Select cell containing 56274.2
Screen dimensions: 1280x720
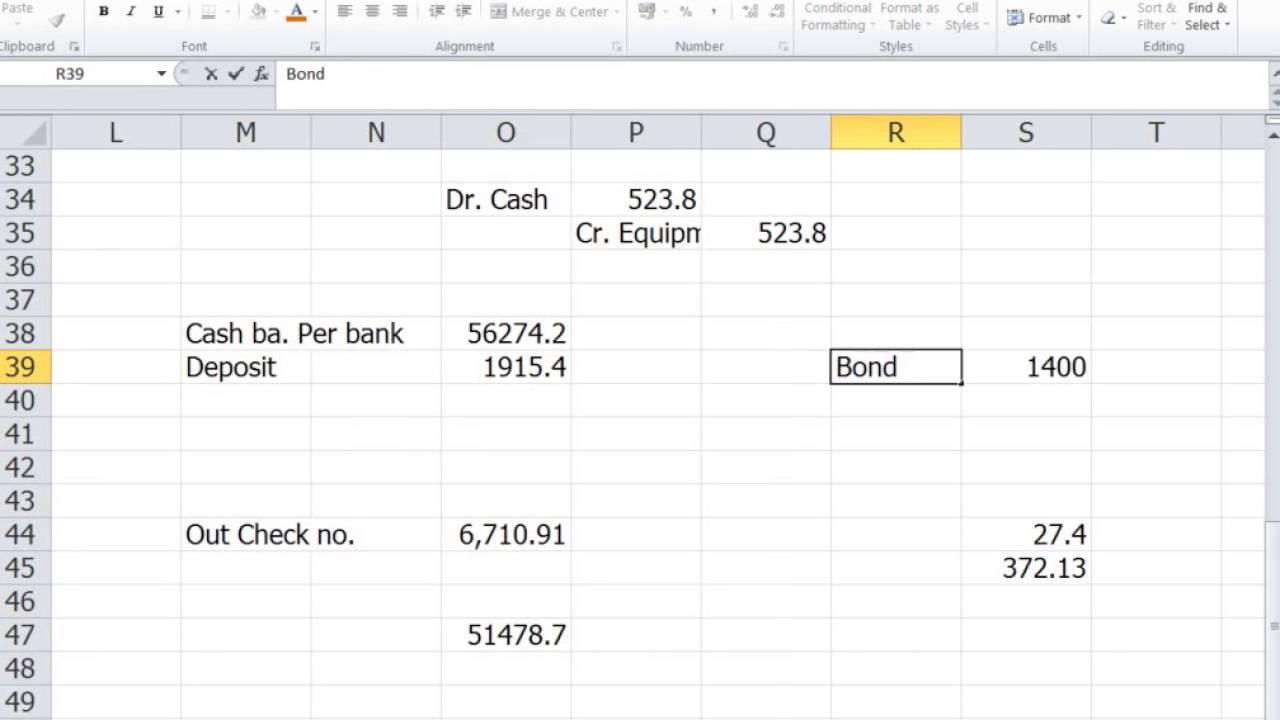pos(506,334)
